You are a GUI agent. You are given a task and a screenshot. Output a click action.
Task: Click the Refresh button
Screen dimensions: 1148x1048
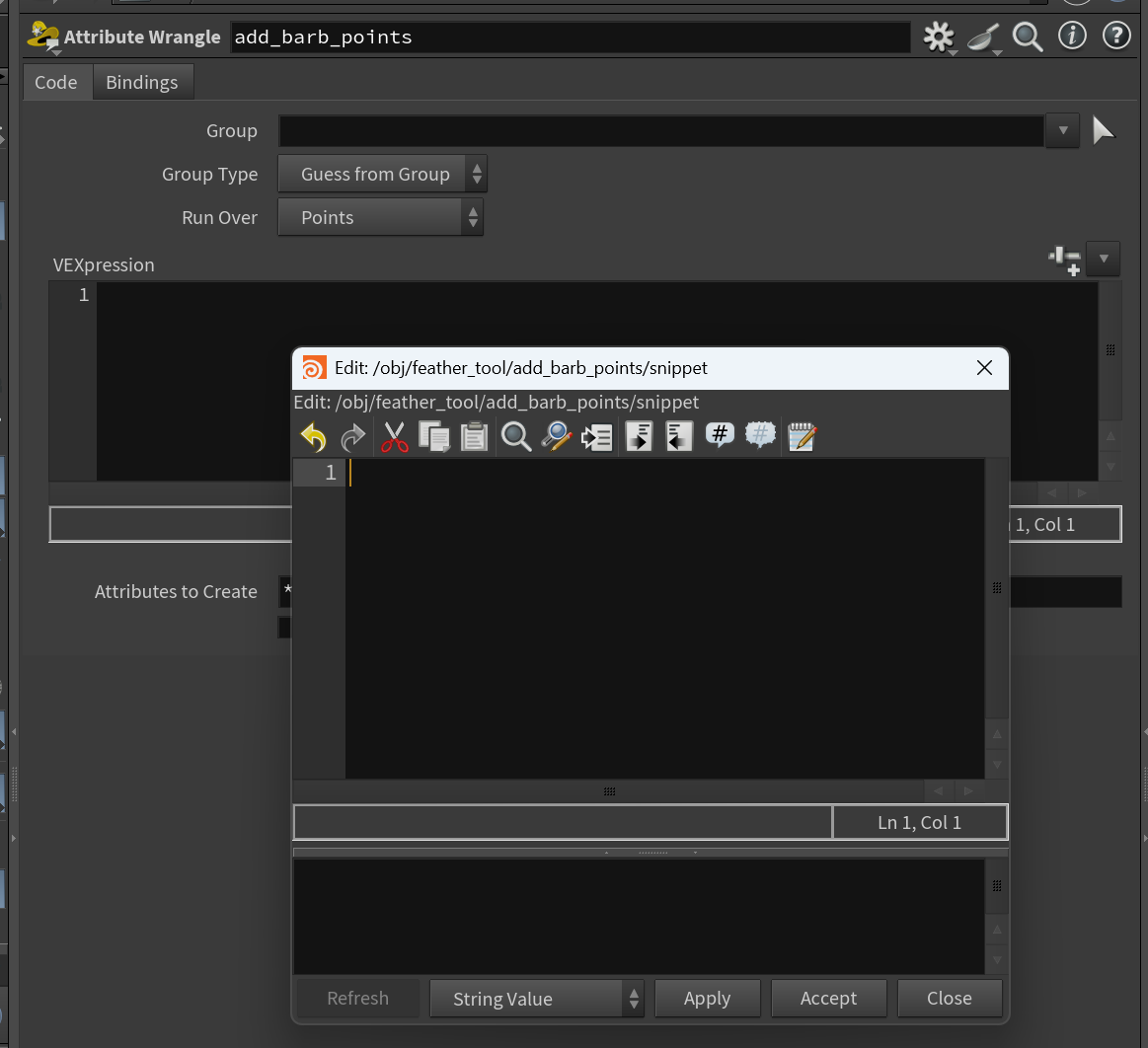(357, 999)
